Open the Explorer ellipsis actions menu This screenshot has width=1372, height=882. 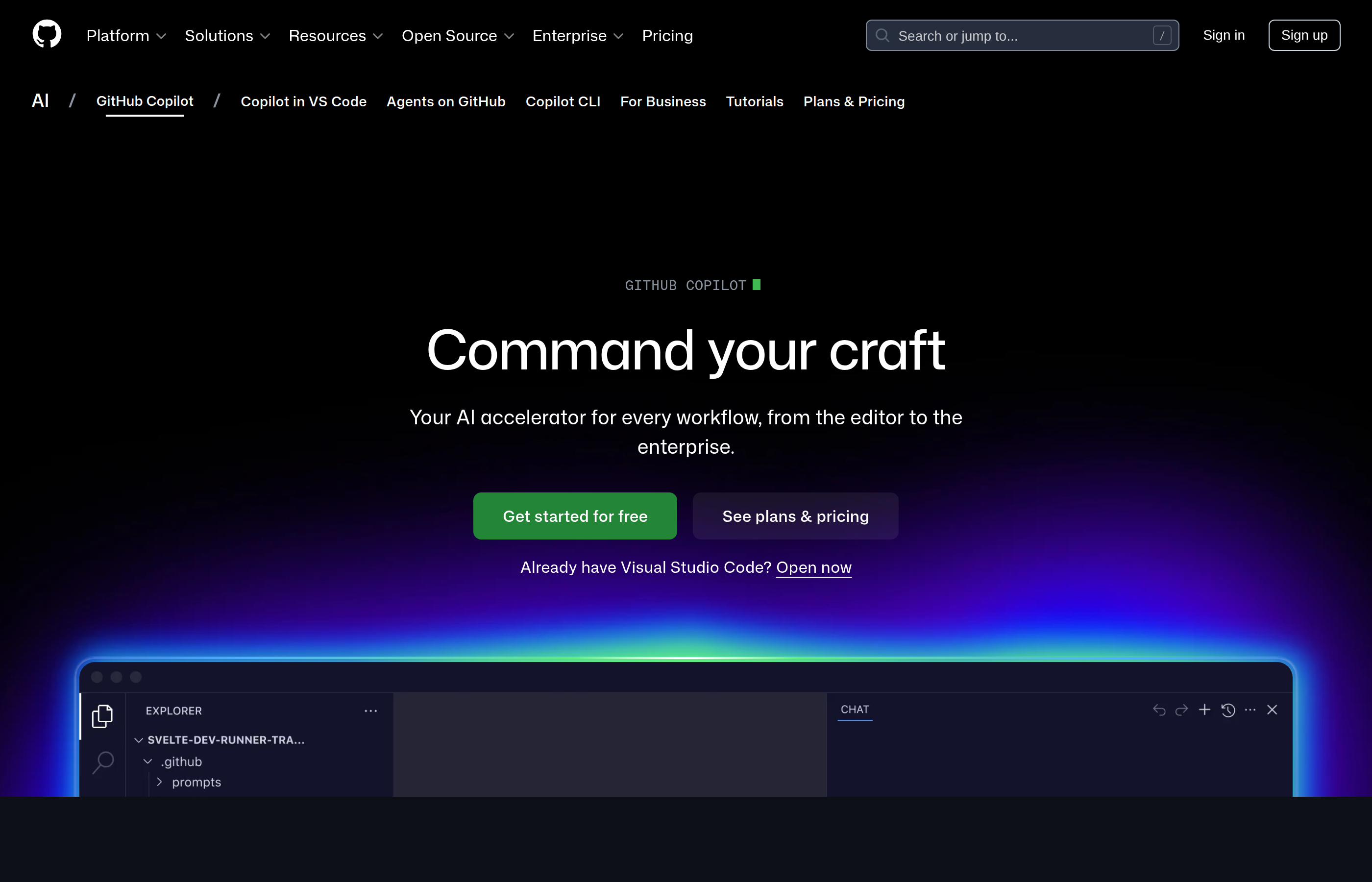point(370,710)
